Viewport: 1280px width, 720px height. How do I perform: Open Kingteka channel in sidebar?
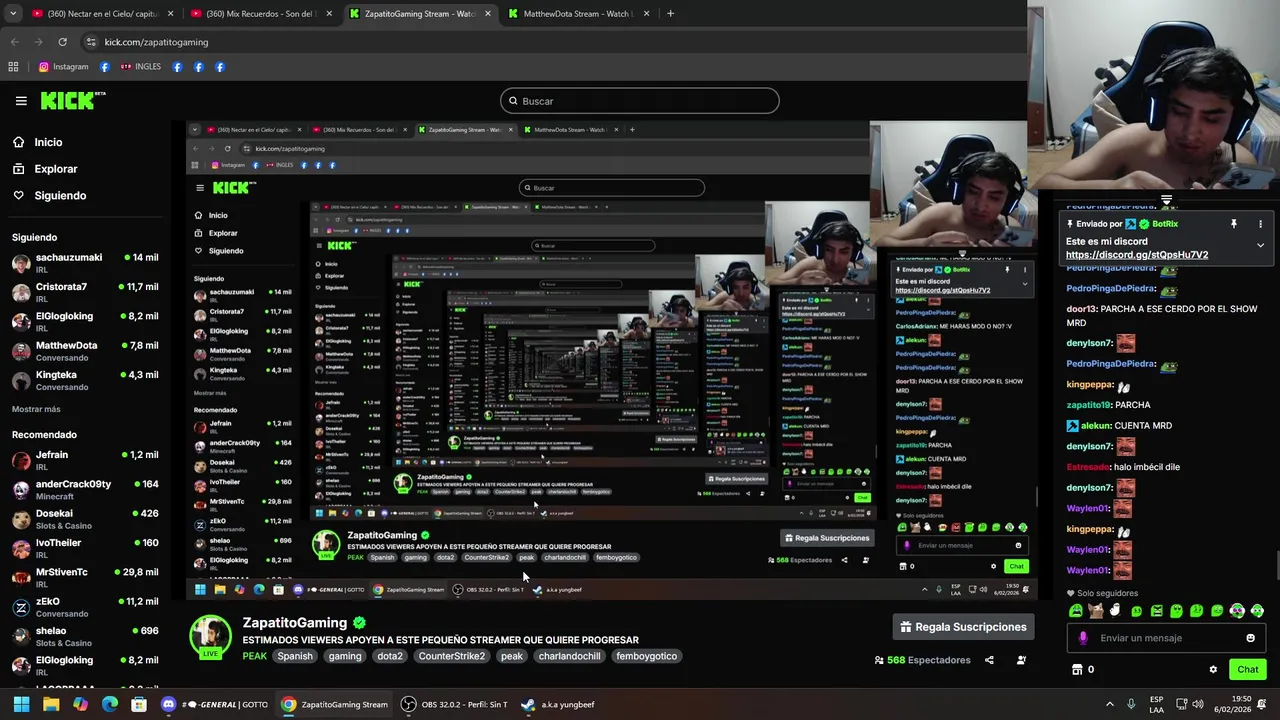point(84,380)
